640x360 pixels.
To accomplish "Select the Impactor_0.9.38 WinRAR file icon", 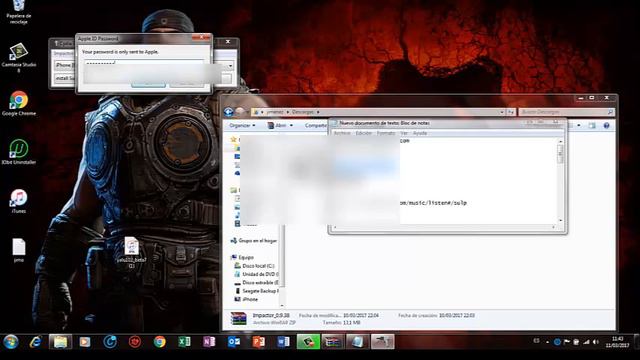I will tap(238, 318).
